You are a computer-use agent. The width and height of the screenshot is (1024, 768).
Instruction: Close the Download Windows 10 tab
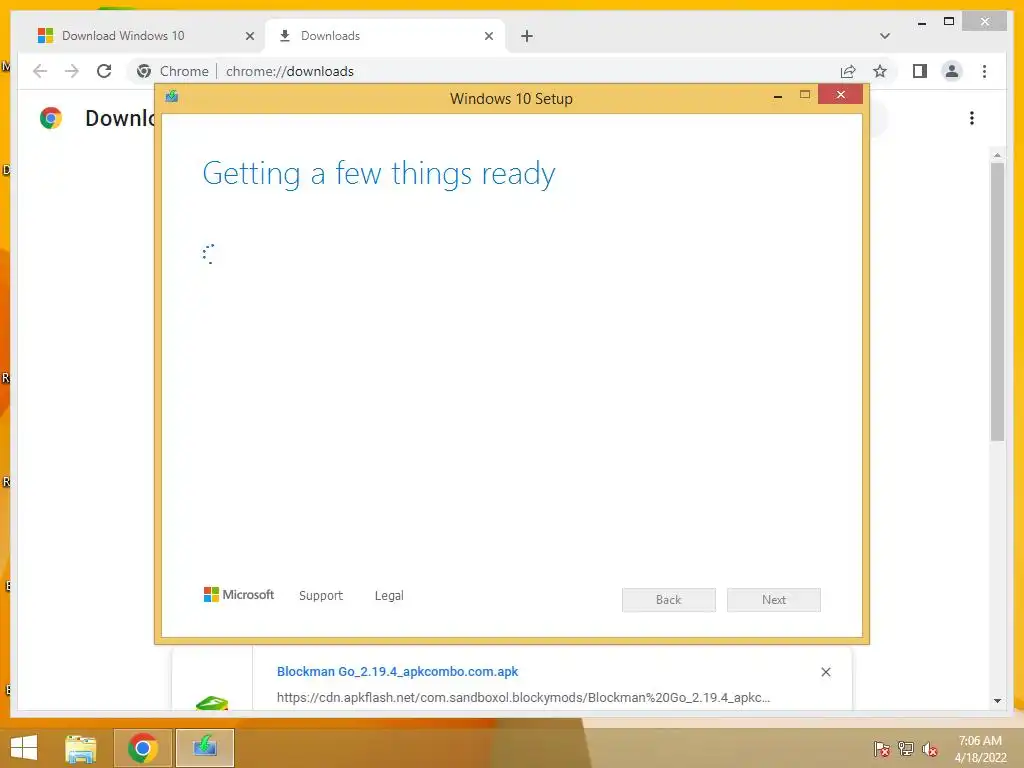point(249,36)
